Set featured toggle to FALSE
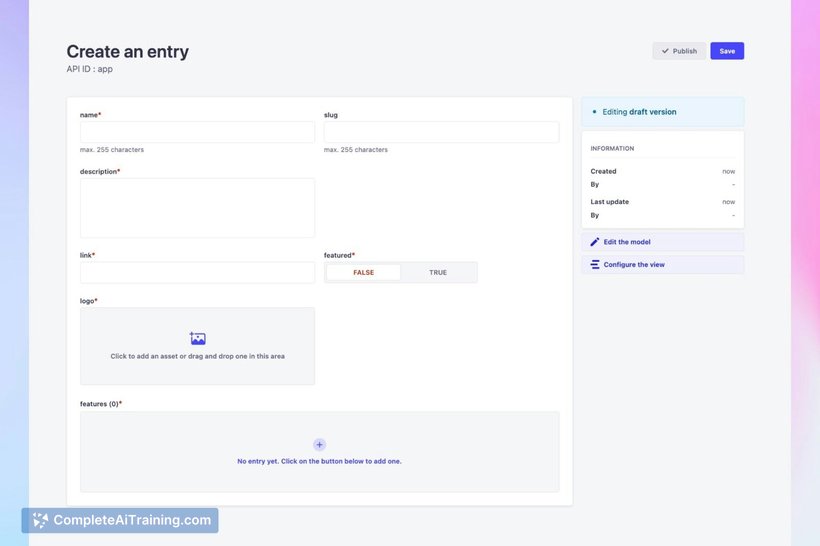 [363, 272]
